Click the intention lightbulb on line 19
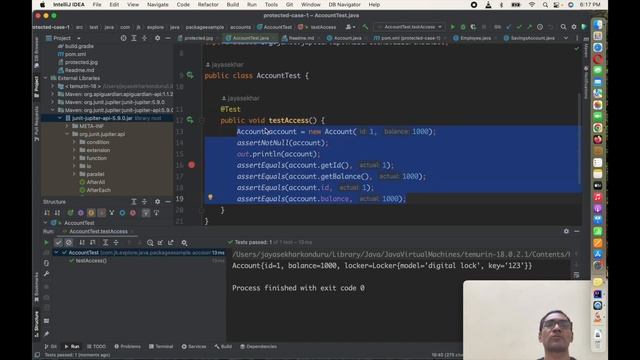 click(210, 197)
